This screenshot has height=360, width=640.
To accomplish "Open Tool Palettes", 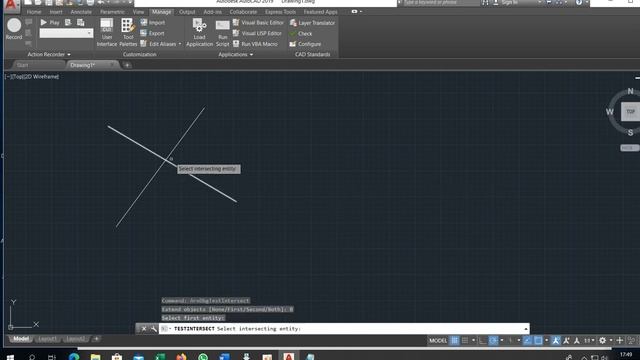I will [128, 32].
